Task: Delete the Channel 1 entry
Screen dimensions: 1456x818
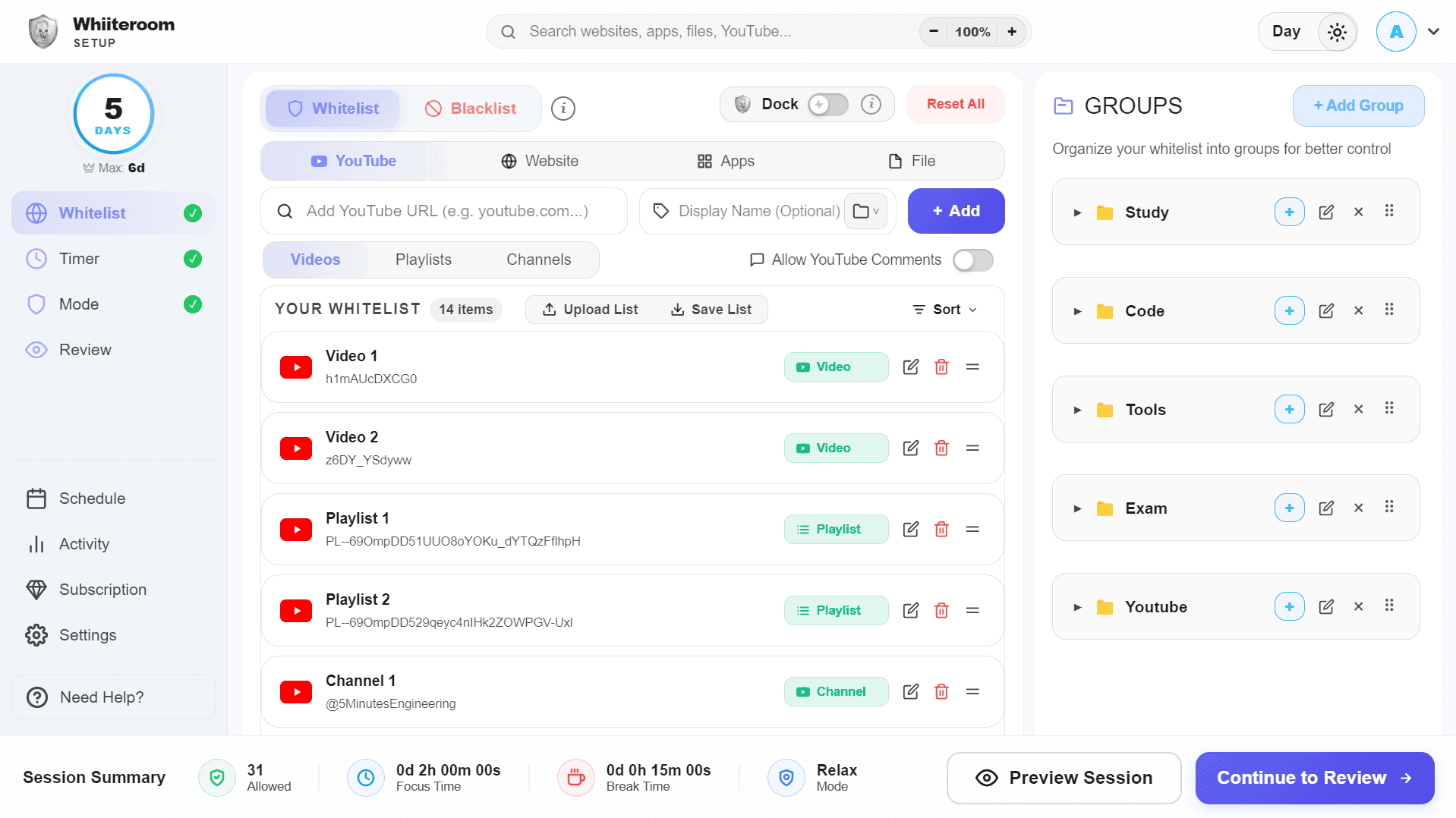Action: [941, 692]
